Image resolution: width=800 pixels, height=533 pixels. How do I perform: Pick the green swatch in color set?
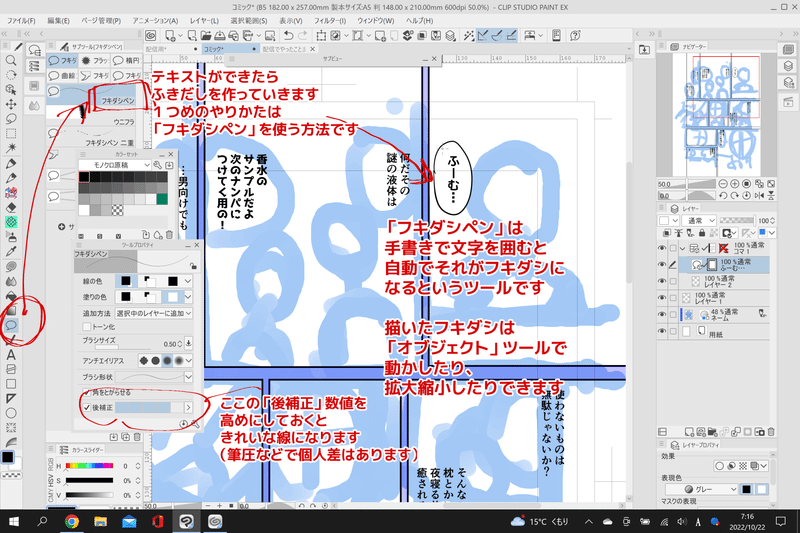162,199
